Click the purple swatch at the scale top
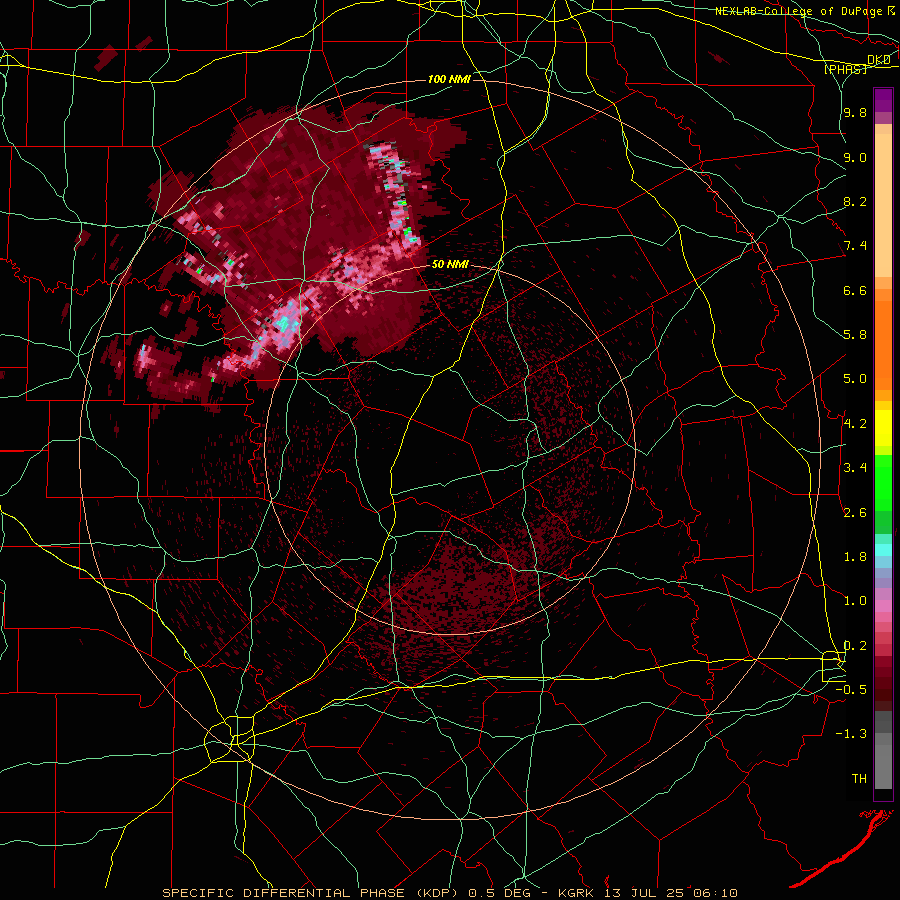 [x=883, y=100]
